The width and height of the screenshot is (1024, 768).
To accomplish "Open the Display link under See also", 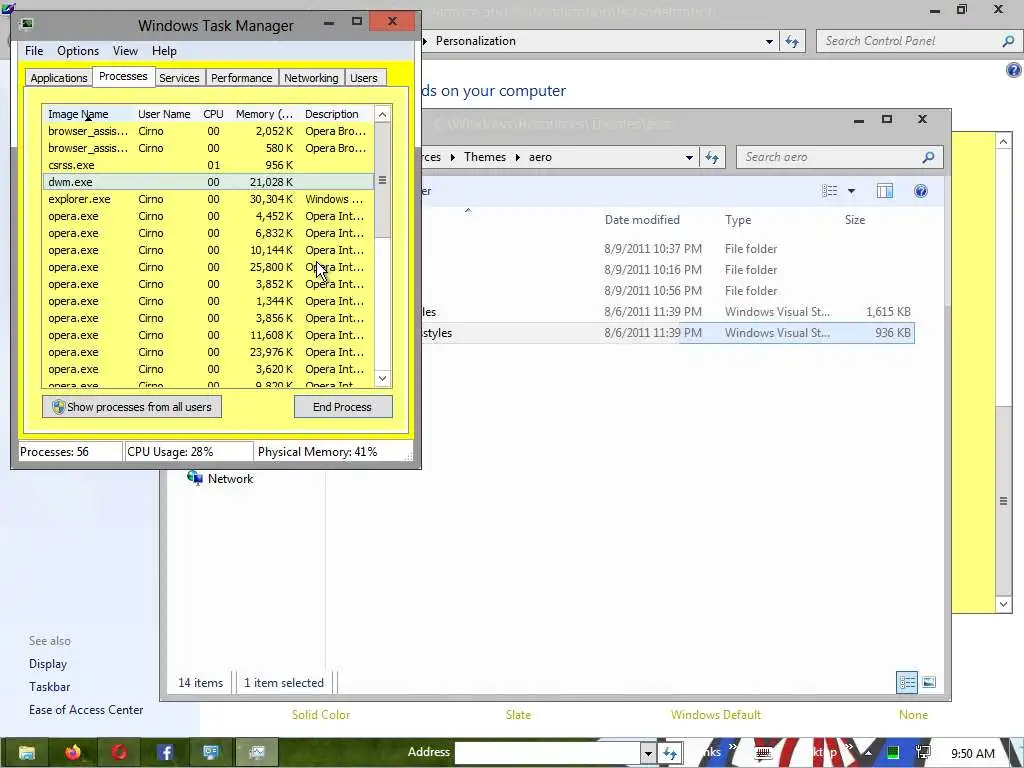I will 48,664.
